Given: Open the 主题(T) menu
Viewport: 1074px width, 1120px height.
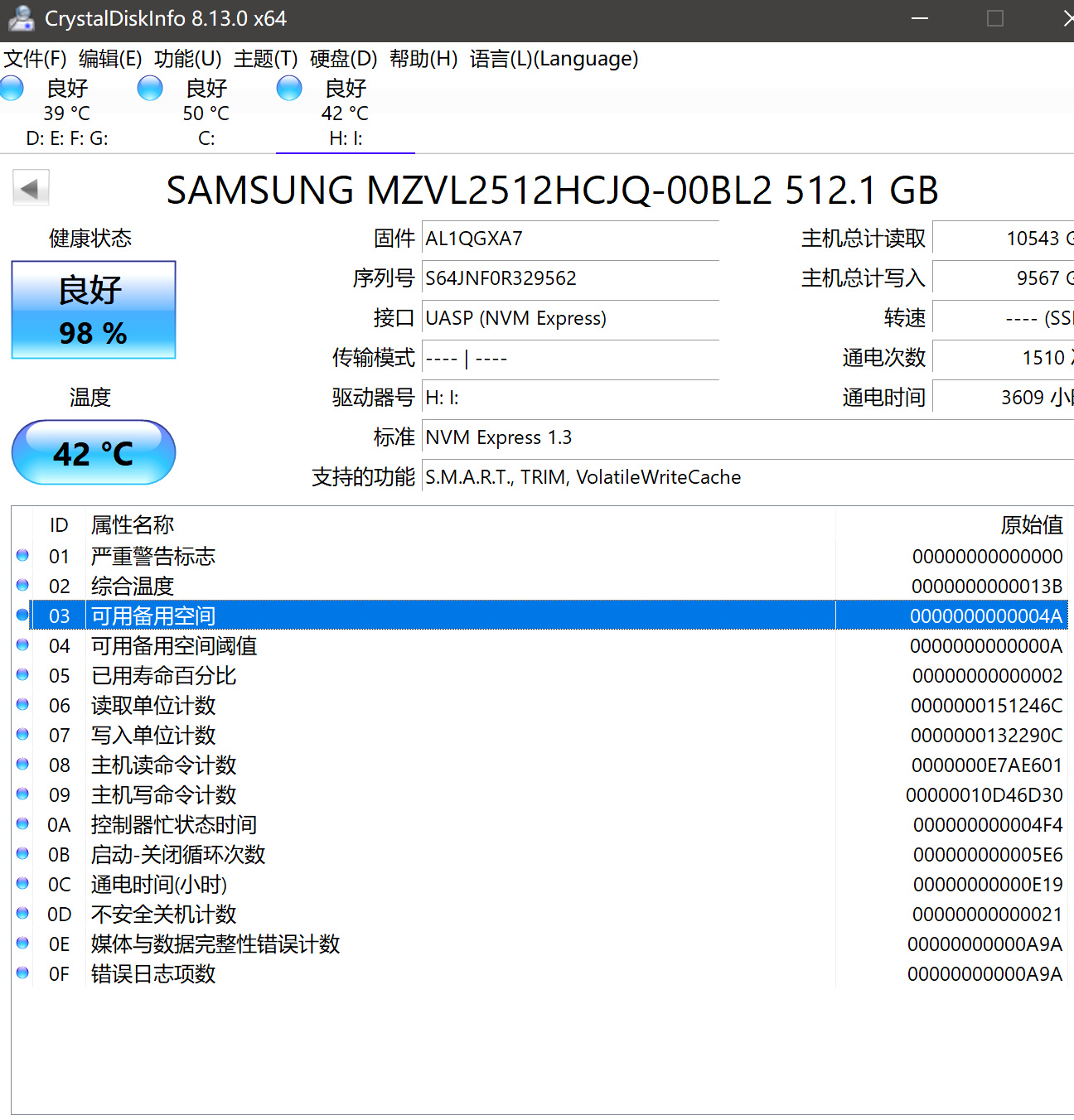Looking at the screenshot, I should coord(266,59).
